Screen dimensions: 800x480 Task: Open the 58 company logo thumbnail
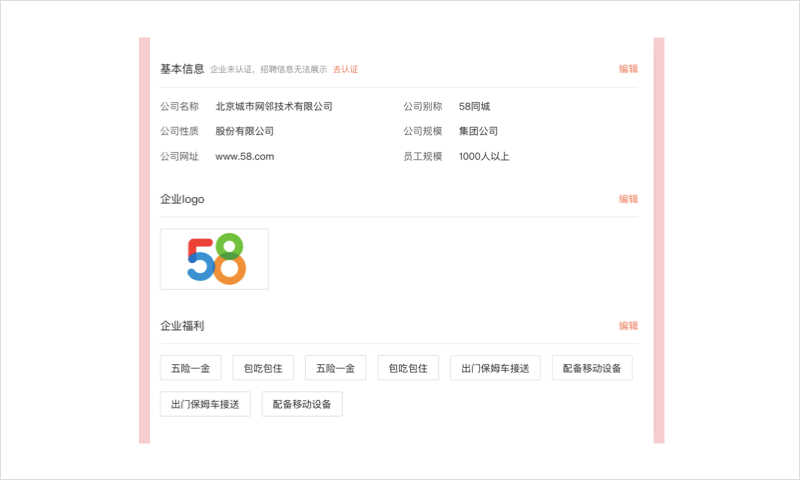214,259
